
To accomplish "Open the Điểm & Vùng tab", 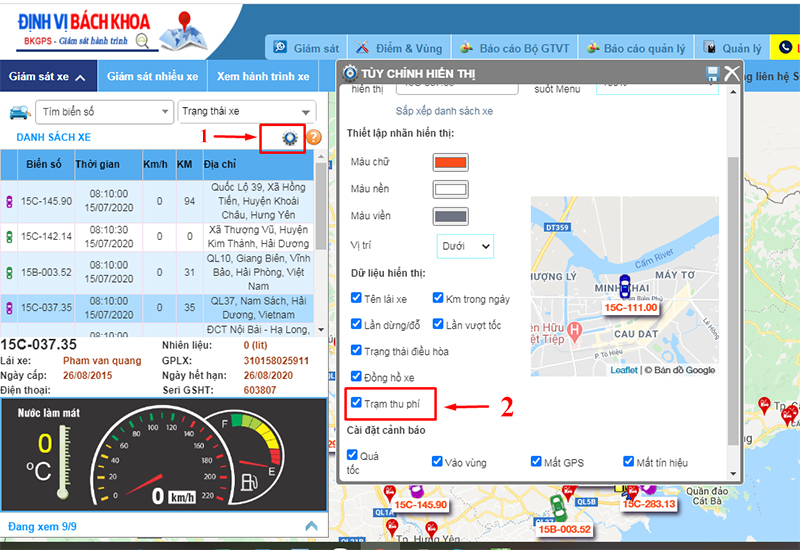I will (x=399, y=48).
